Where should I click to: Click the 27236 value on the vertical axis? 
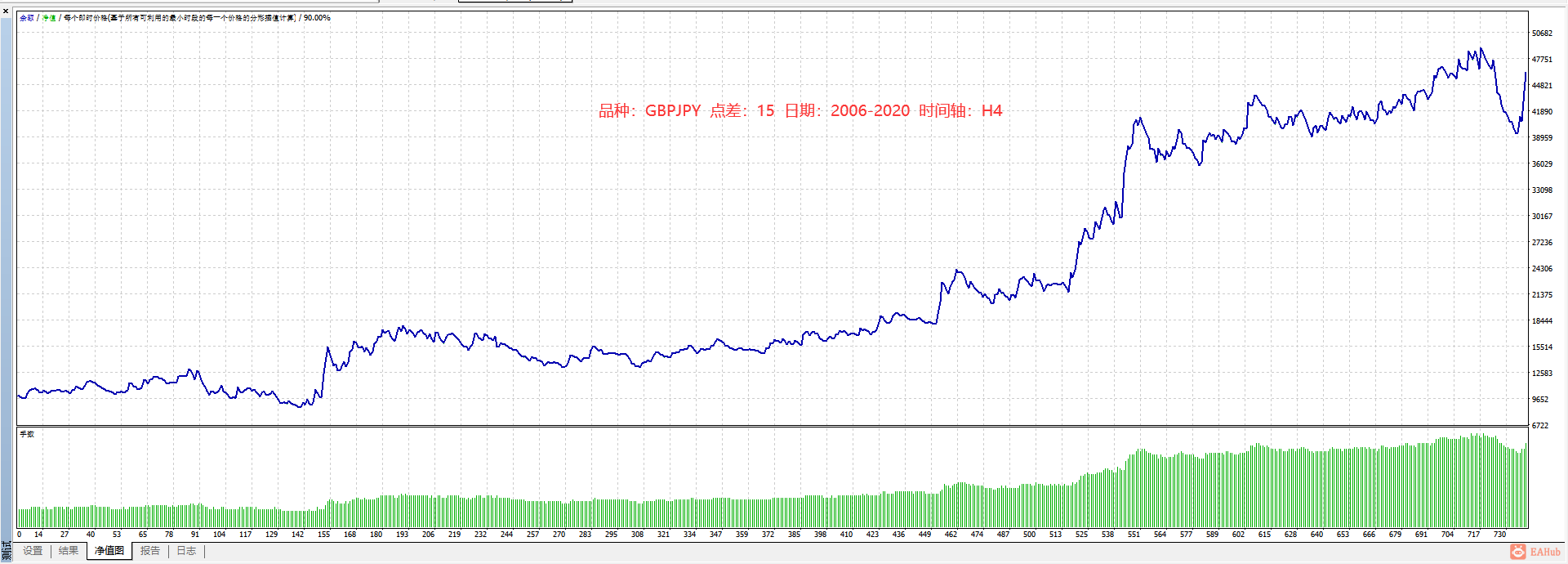pyautogui.click(x=1542, y=243)
